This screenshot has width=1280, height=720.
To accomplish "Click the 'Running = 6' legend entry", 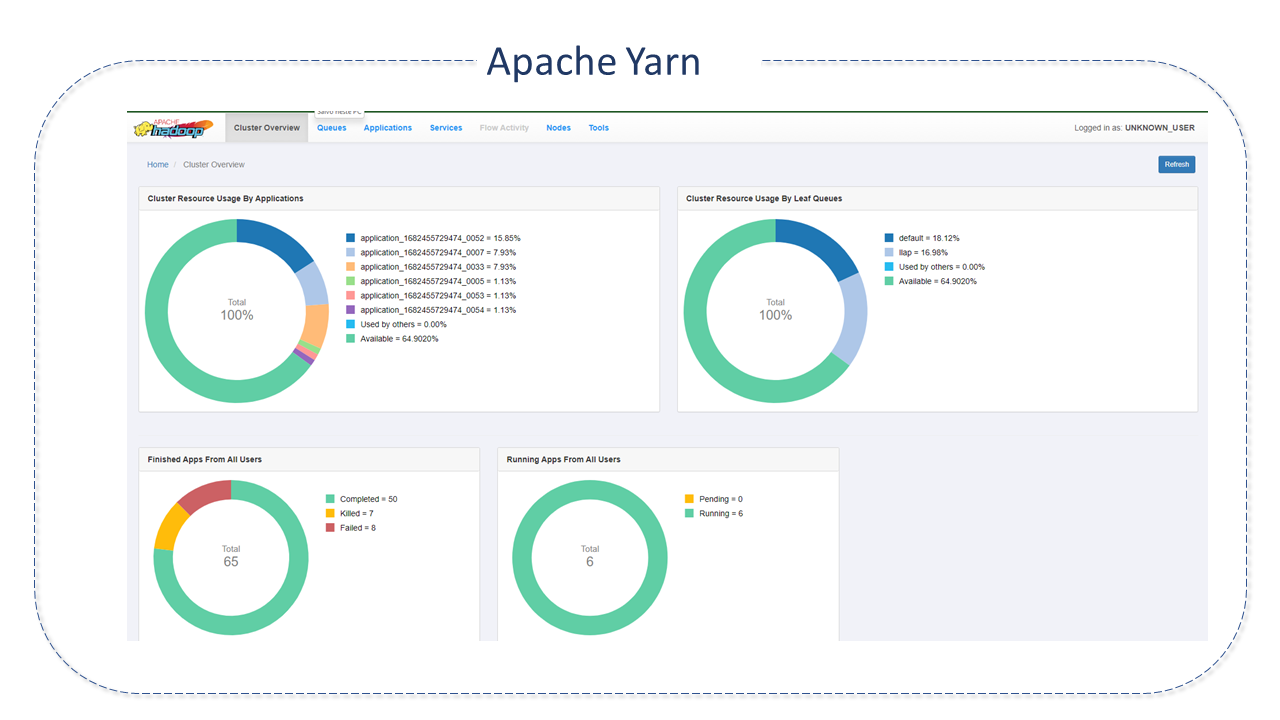I will coord(721,513).
